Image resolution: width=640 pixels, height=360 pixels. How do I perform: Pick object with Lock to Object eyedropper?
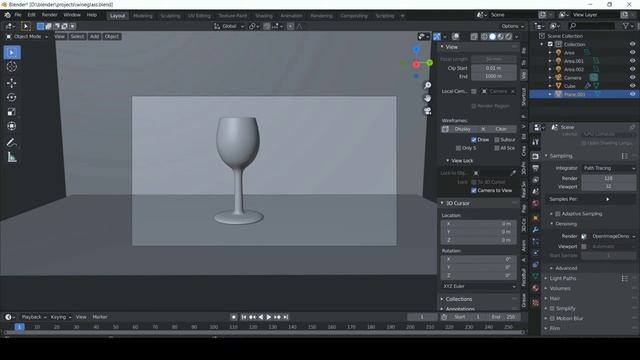[513, 173]
